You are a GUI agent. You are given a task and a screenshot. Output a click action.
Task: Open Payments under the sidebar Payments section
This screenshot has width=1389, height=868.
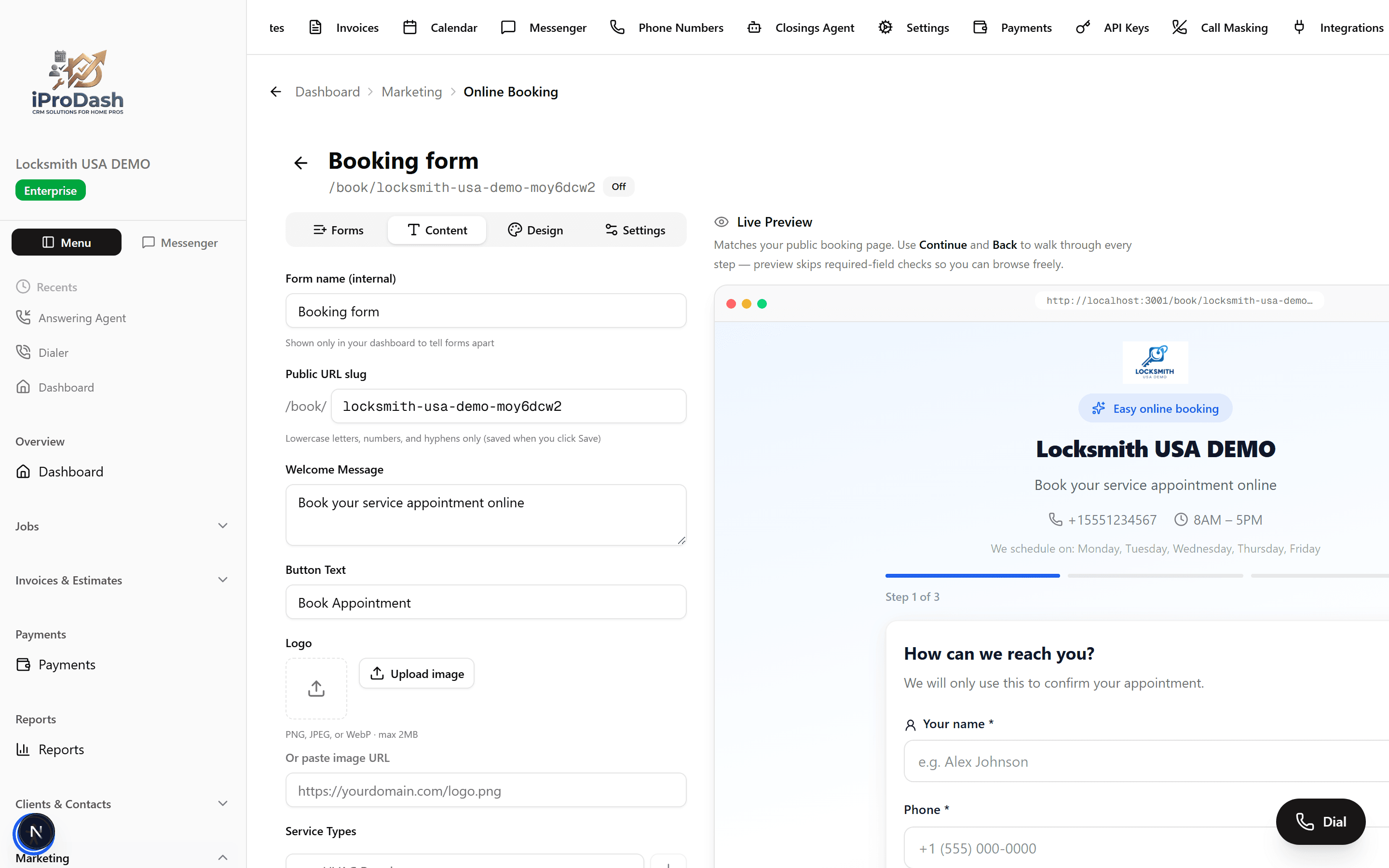[x=55, y=664]
